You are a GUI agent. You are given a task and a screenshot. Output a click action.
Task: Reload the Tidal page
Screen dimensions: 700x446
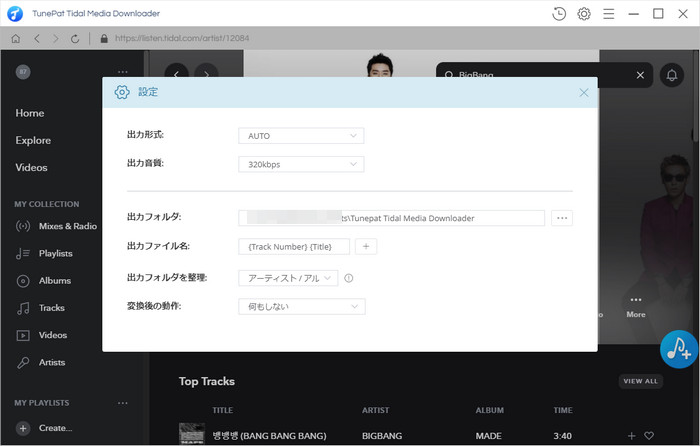click(75, 39)
